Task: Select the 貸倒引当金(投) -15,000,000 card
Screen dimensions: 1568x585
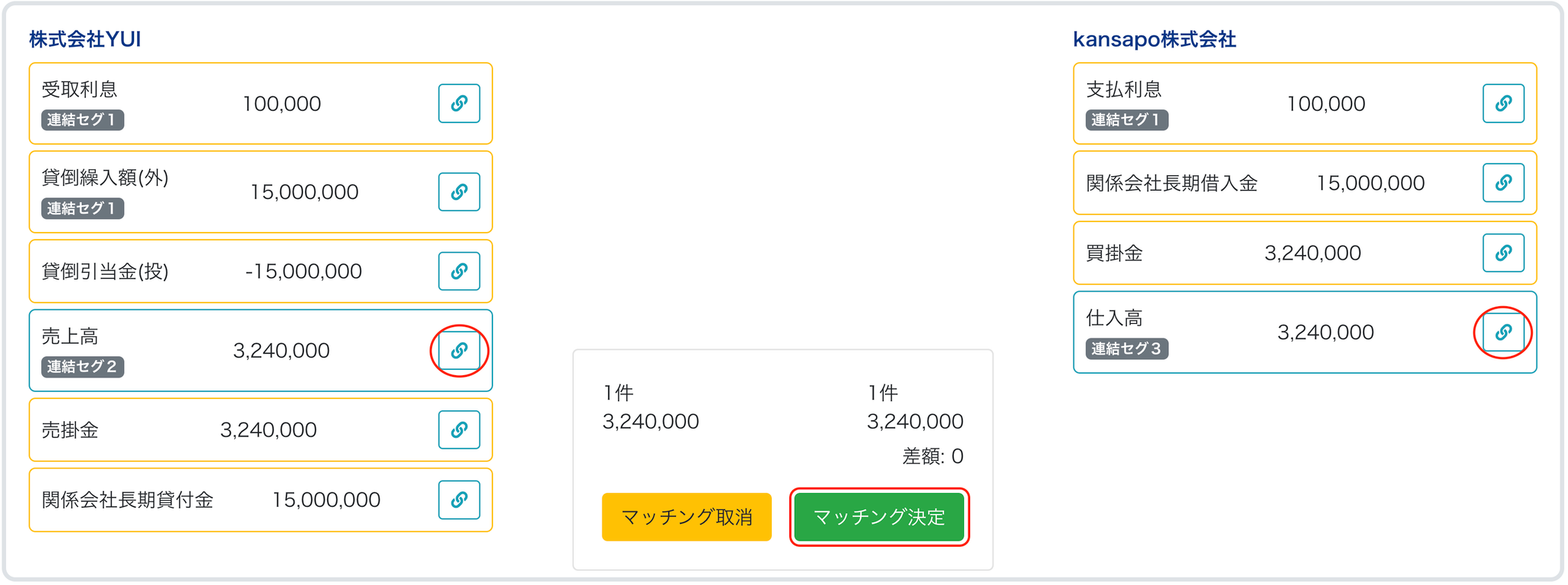Action: [230, 271]
